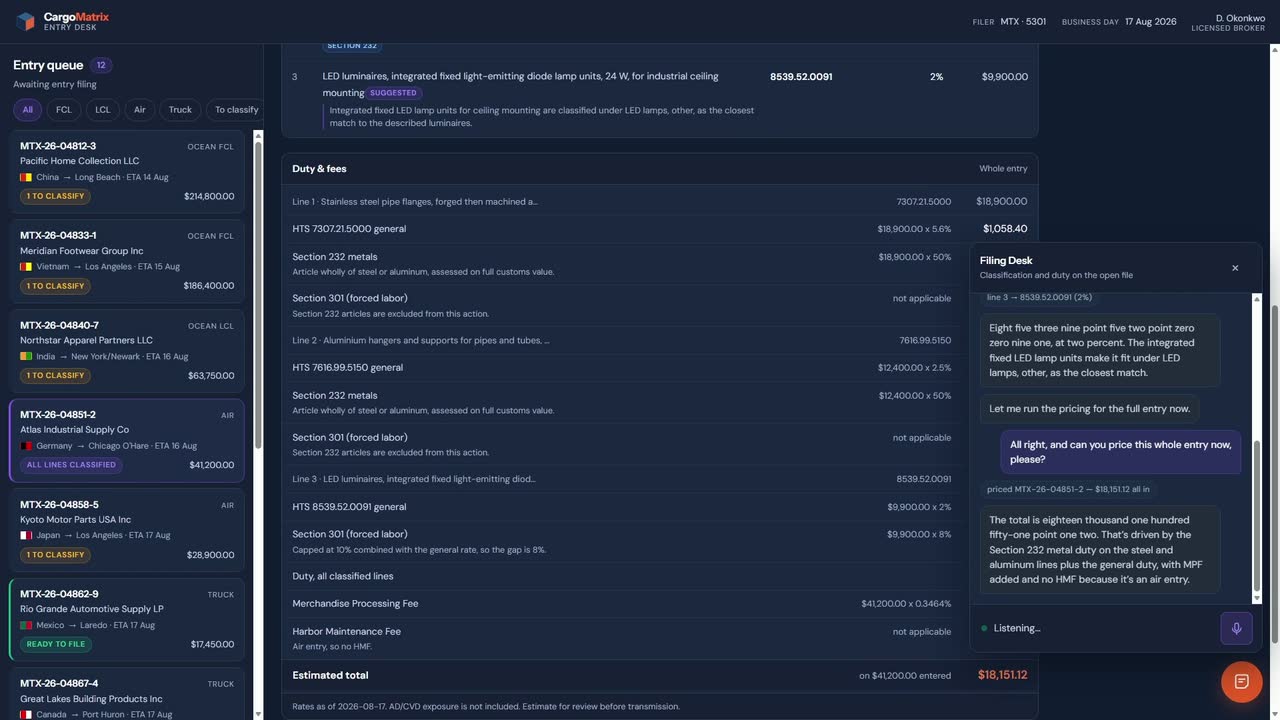Close the Filing Desk panel
1280x720 pixels.
(x=1235, y=268)
